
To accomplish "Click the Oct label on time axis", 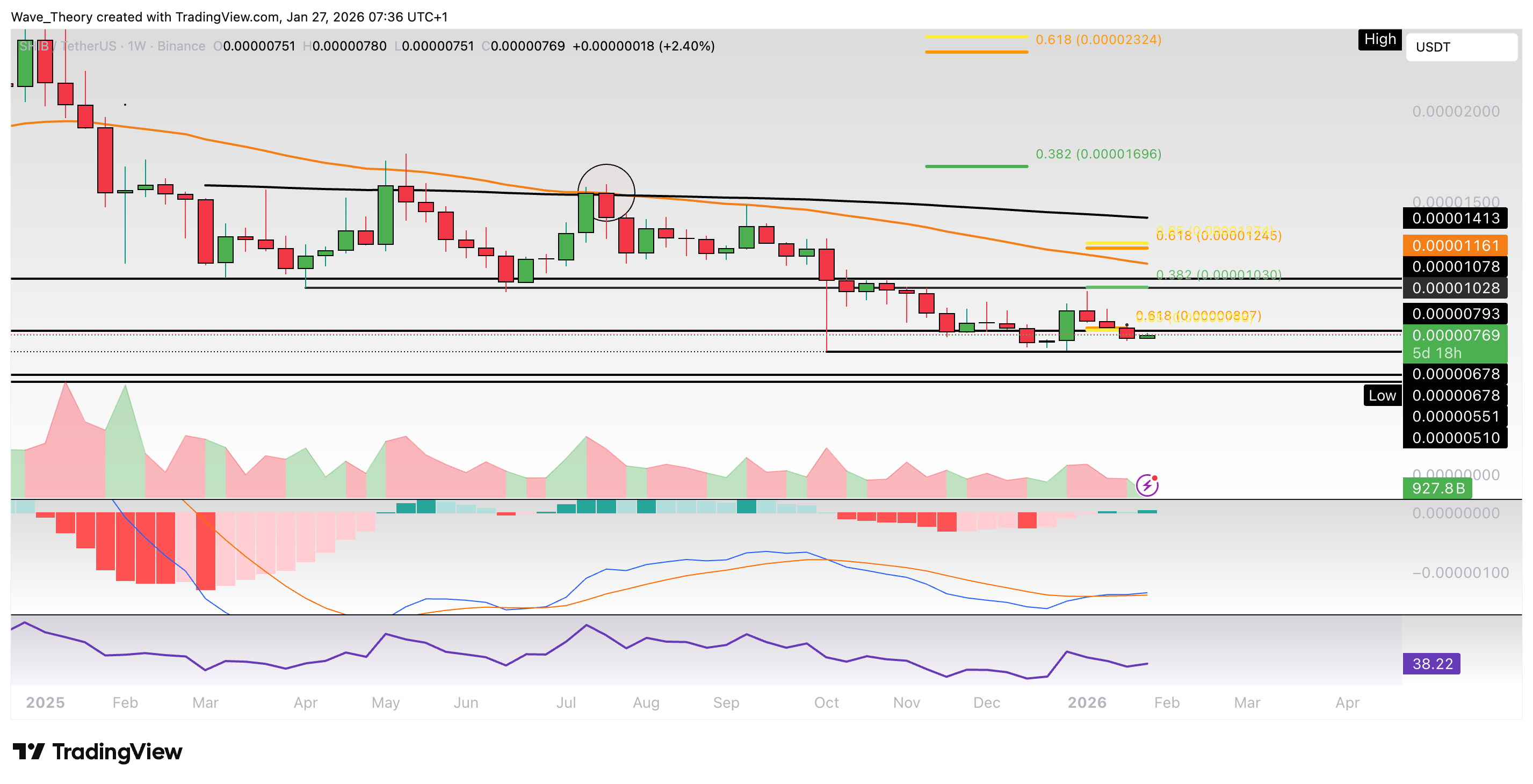I will pos(826,702).
